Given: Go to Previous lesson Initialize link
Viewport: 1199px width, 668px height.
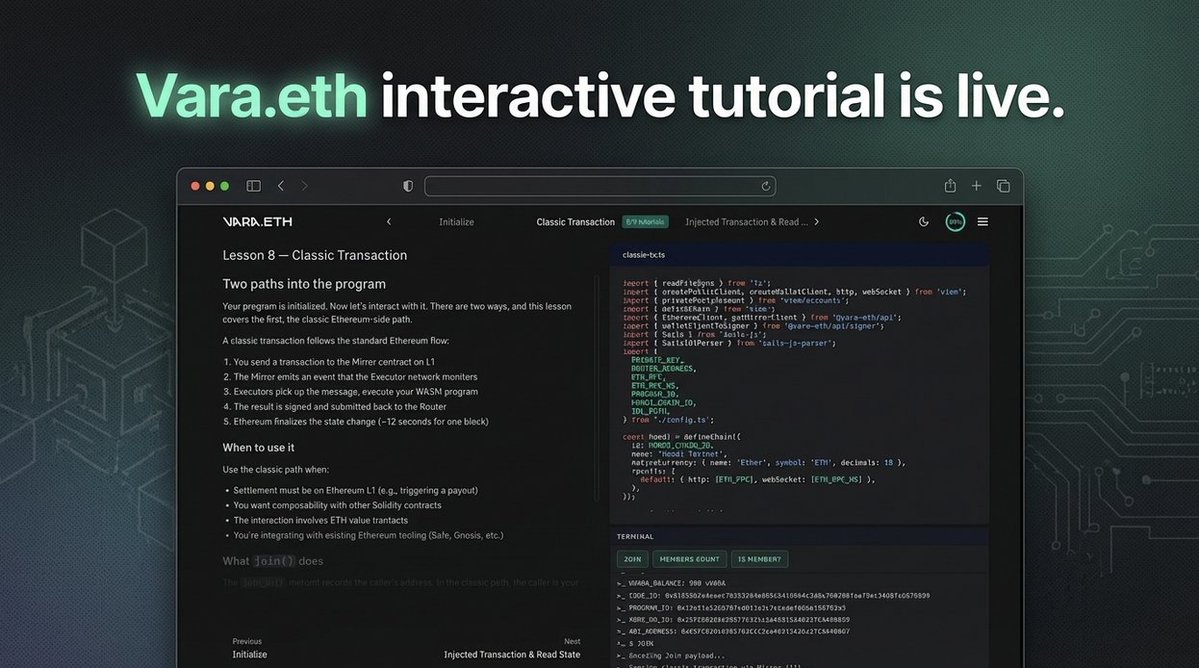Looking at the screenshot, I should click(x=250, y=649).
